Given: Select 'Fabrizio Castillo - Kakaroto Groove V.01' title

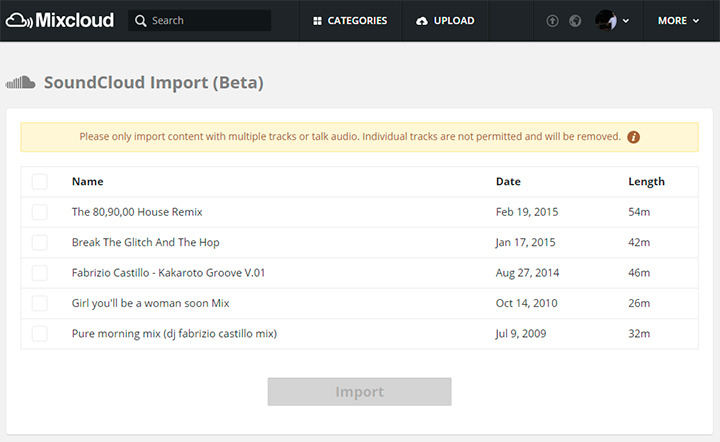Looking at the screenshot, I should pos(168,273).
